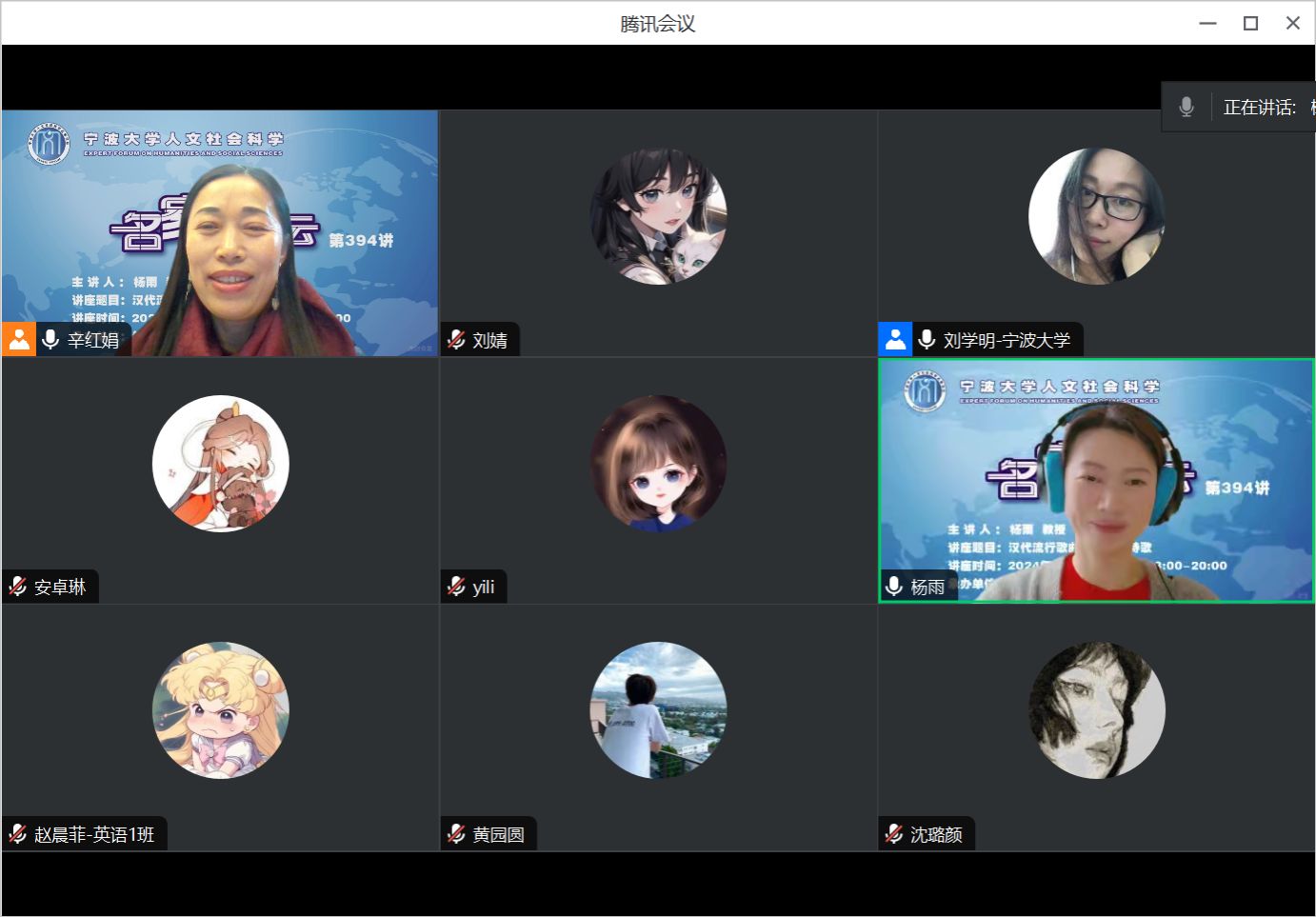Maximize the 腾讯会议 window
The width and height of the screenshot is (1316, 917).
(x=1250, y=23)
